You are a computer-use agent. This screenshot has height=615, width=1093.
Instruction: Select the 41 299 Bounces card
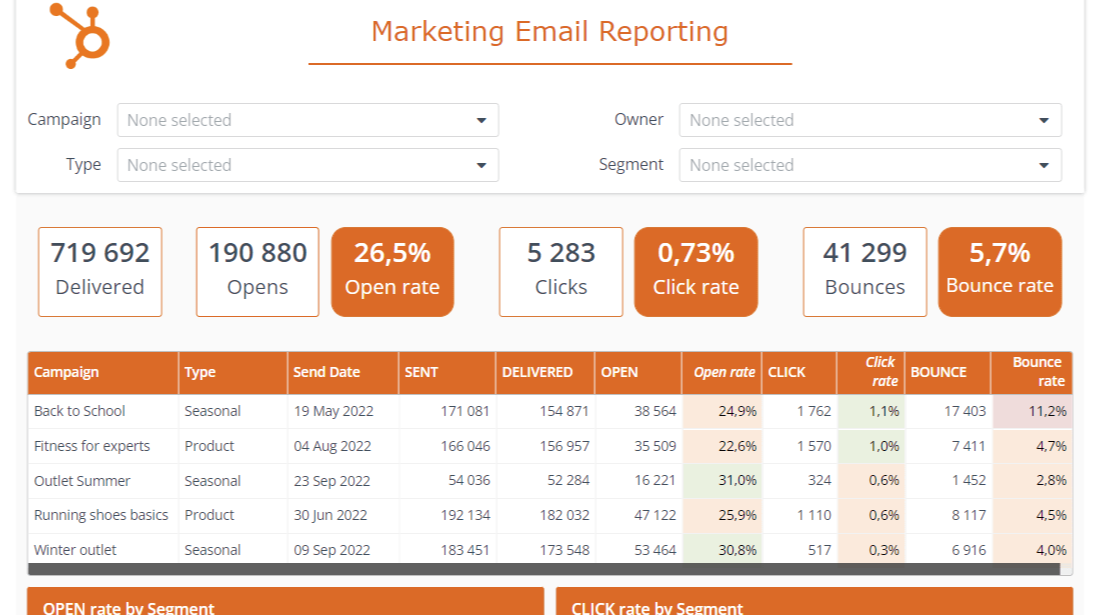[x=864, y=271]
